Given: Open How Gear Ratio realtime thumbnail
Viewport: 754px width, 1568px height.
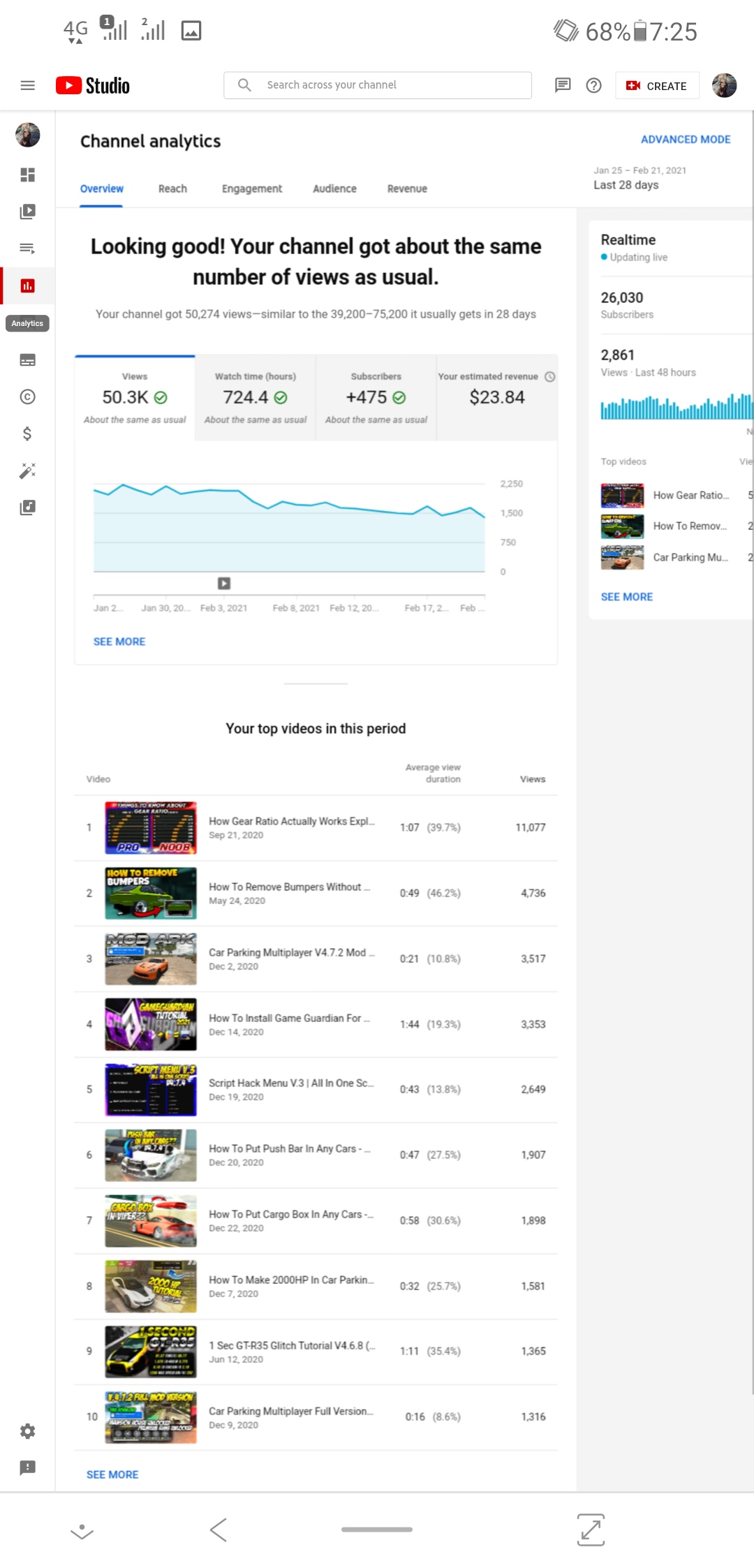Looking at the screenshot, I should click(x=622, y=495).
